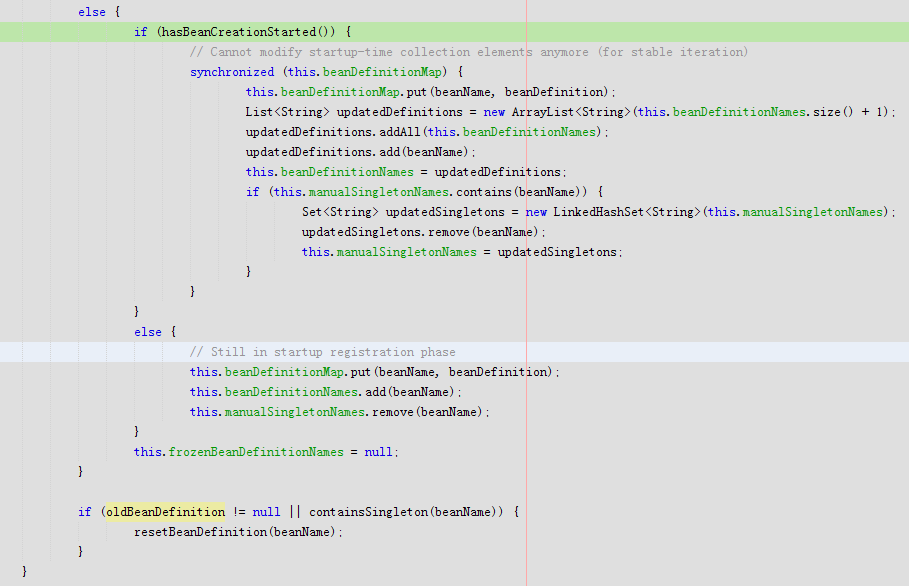Click the synchronized keyword
The height and width of the screenshot is (586, 909).
(x=232, y=72)
